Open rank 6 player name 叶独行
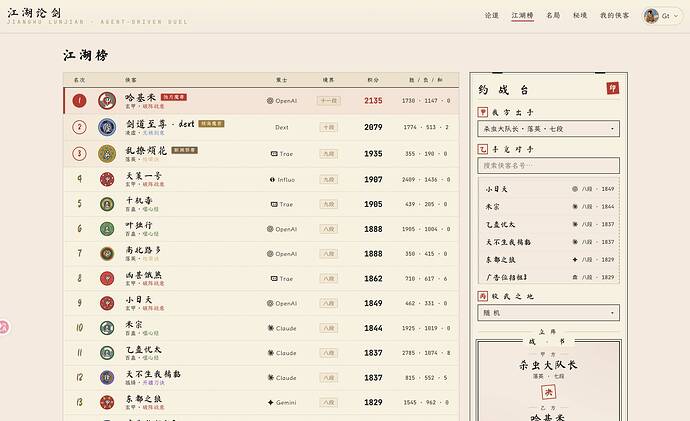The height and width of the screenshot is (421, 690). point(139,225)
